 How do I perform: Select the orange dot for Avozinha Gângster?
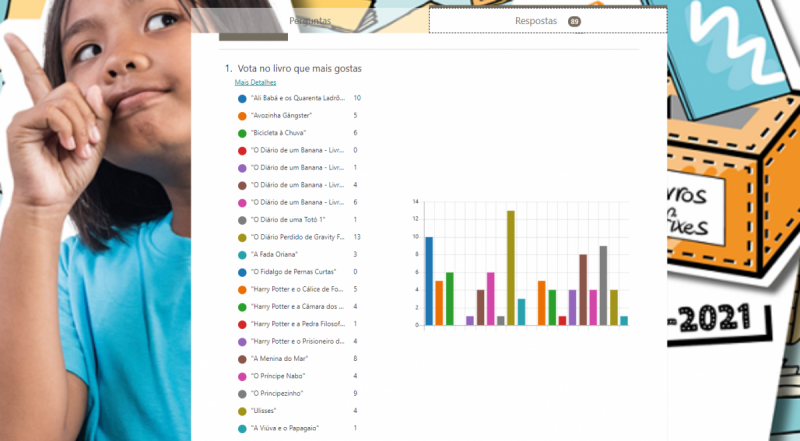[x=241, y=116]
